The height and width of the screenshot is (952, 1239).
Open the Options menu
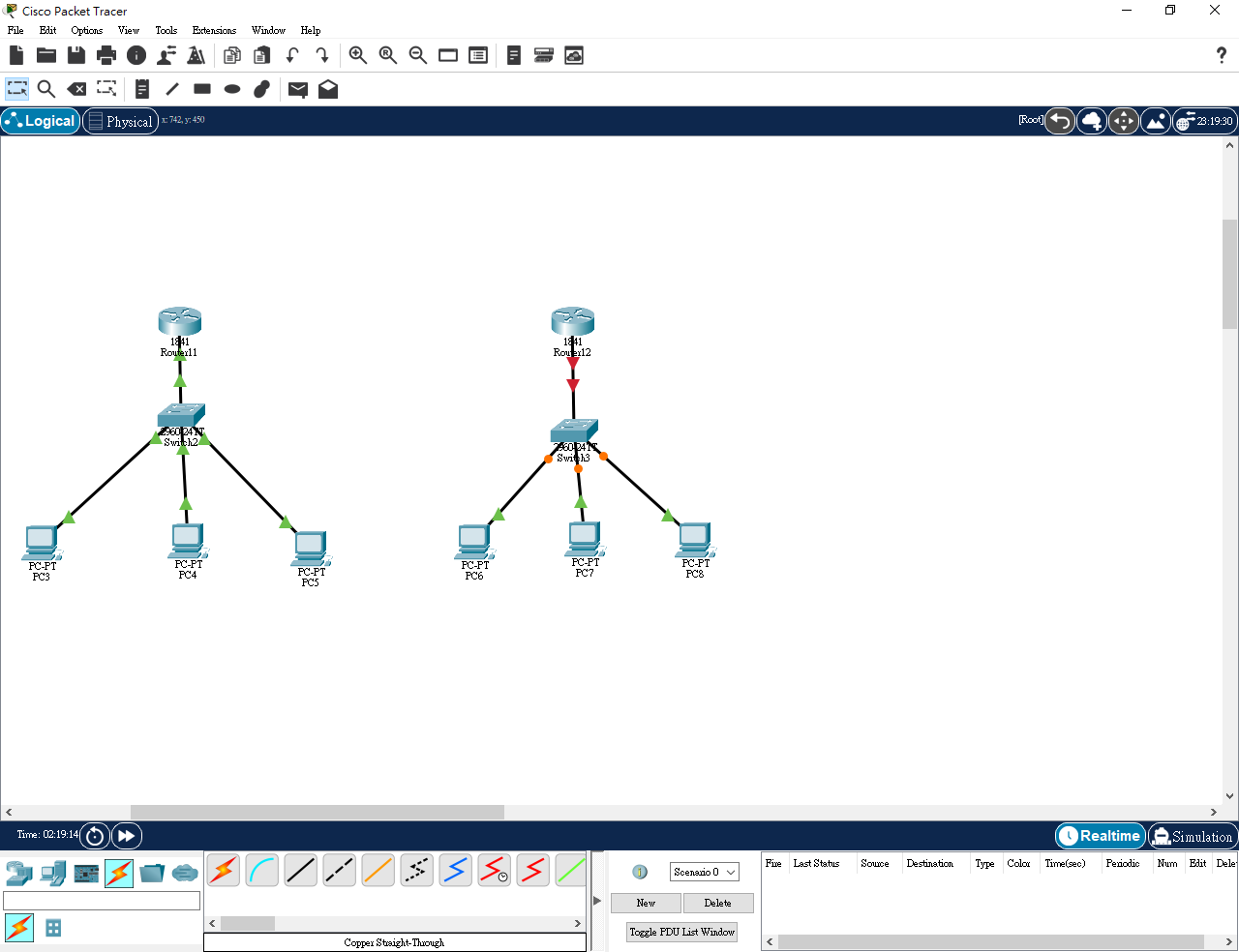pyautogui.click(x=87, y=30)
